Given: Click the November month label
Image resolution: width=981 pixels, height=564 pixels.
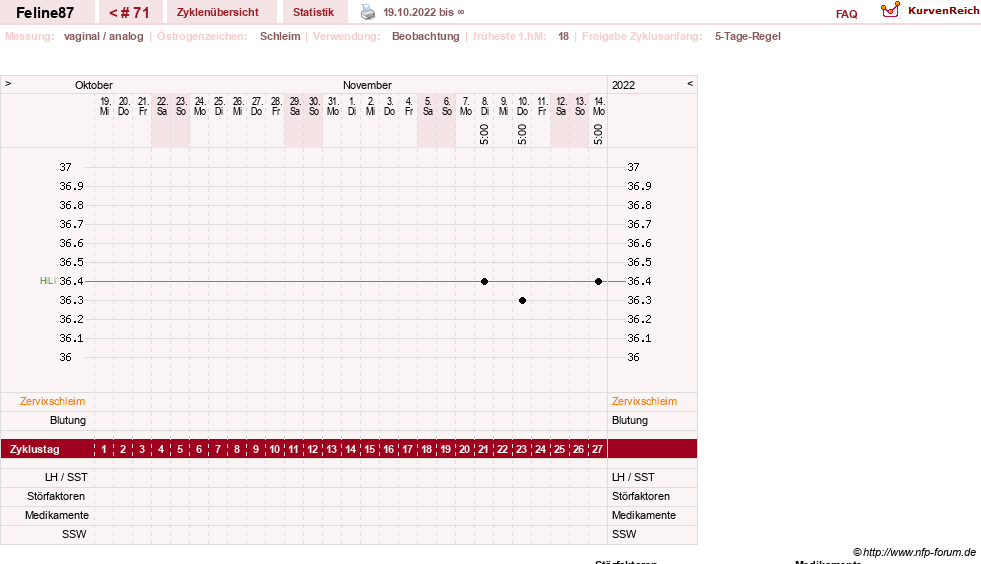Looking at the screenshot, I should coord(367,85).
